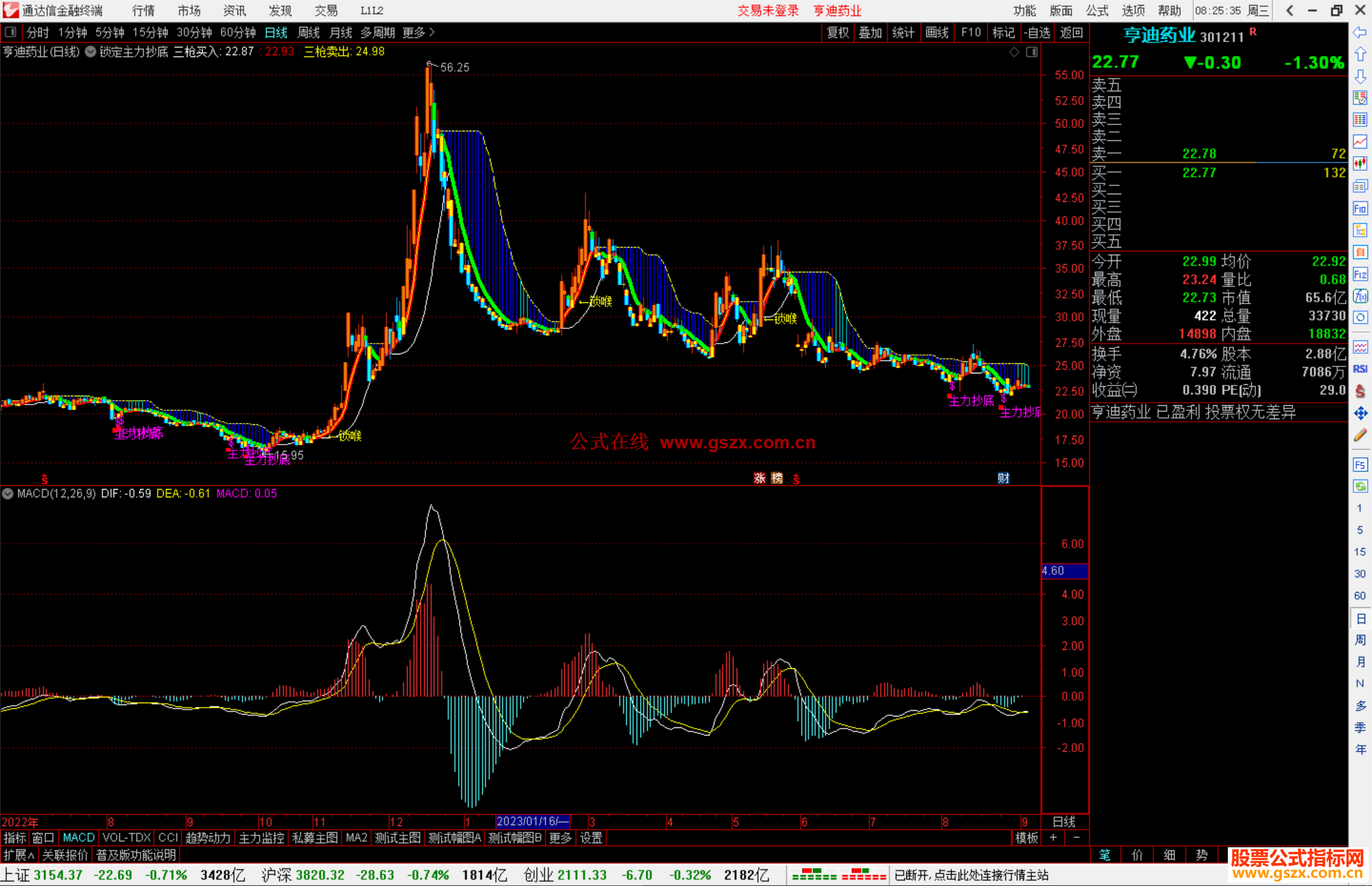This screenshot has width=1372, height=886.
Task: Toggle the main chart indicator circle button
Action: pyautogui.click(x=90, y=51)
